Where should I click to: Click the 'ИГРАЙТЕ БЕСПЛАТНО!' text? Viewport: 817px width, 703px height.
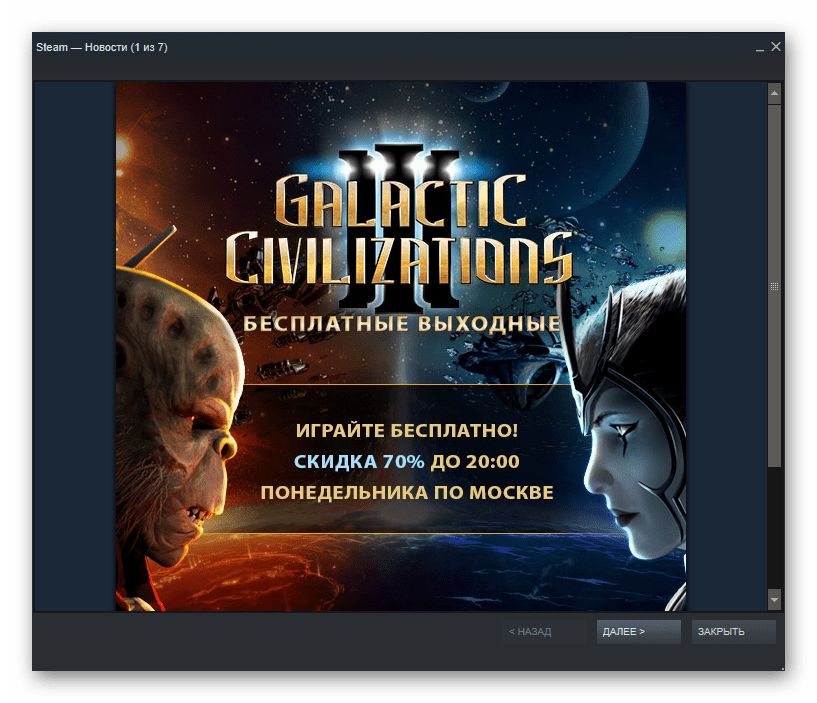(407, 431)
